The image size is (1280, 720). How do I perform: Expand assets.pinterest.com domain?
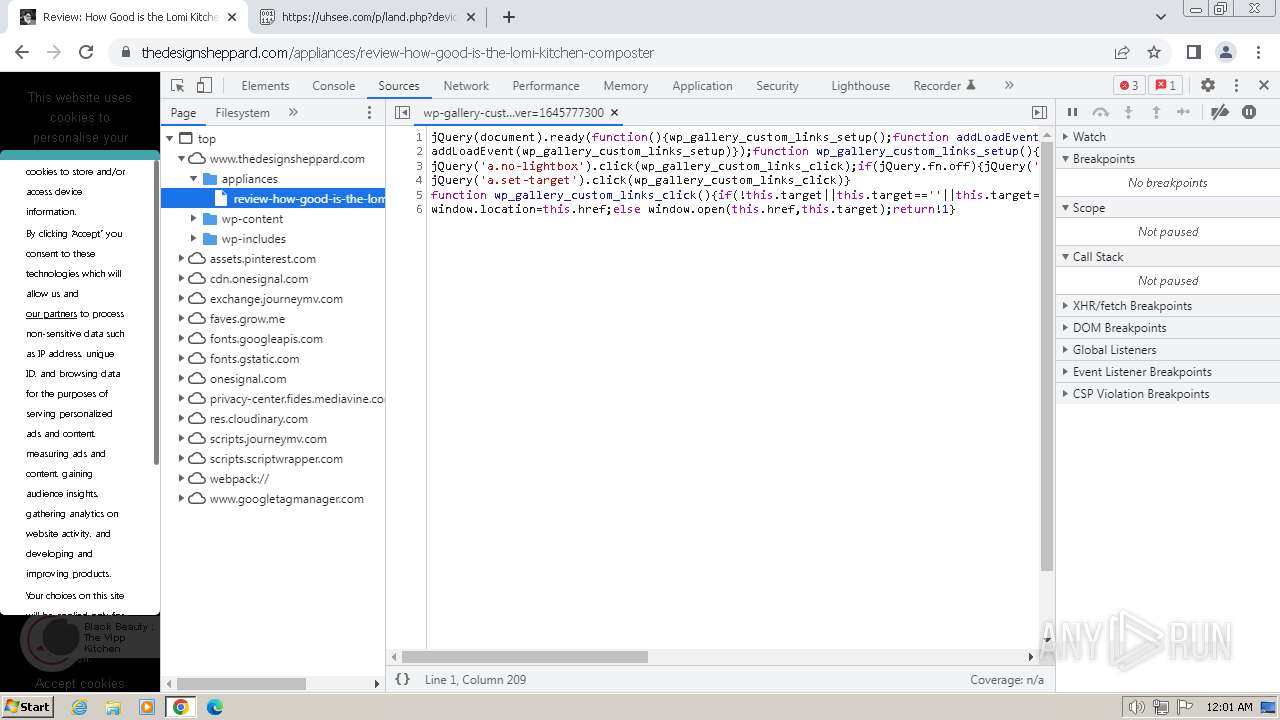182,259
